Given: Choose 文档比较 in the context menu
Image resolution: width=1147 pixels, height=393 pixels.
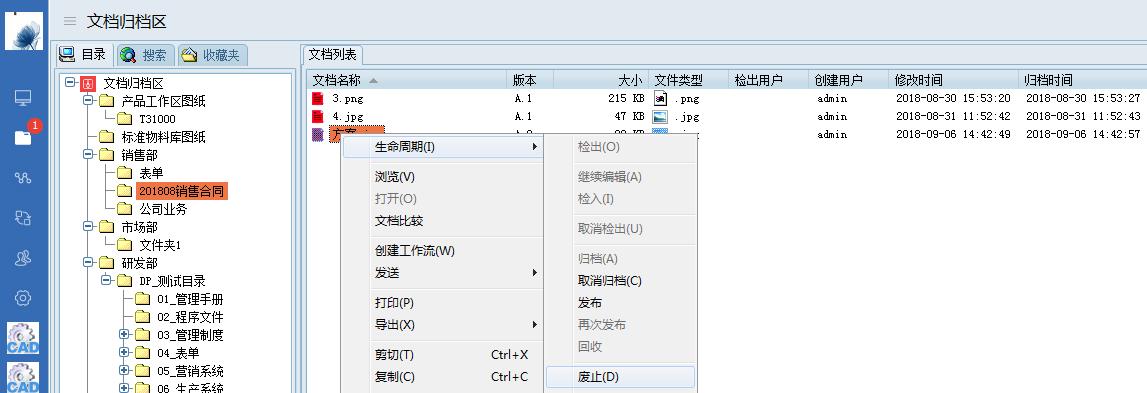Looking at the screenshot, I should click(399, 220).
